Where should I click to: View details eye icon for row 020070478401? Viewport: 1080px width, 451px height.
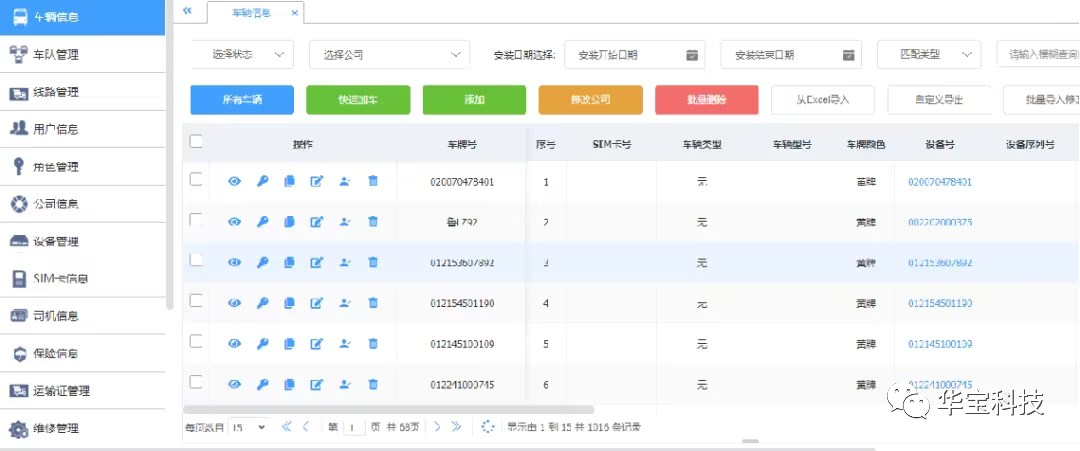(x=235, y=181)
